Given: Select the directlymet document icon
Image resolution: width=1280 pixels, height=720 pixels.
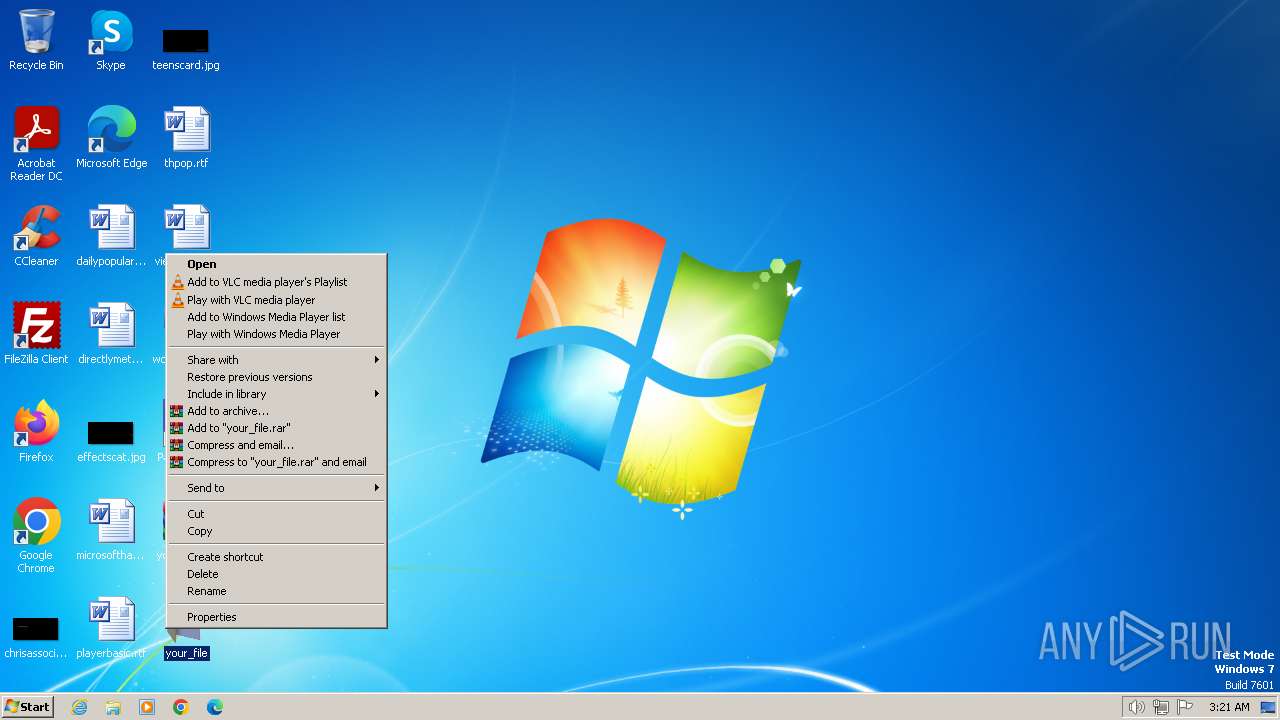Looking at the screenshot, I should 111,333.
